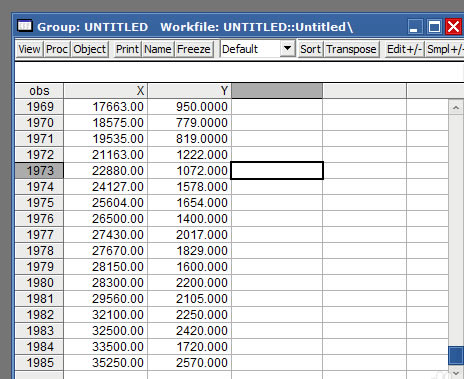The height and width of the screenshot is (379, 464).
Task: Open the Proc menu
Action: pos(57,49)
